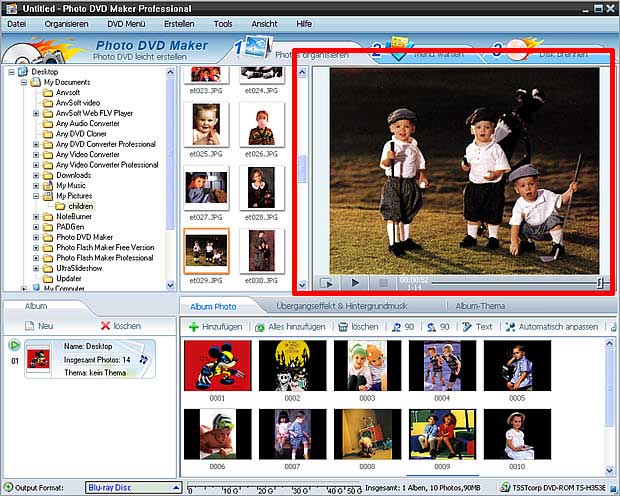Image resolution: width=620 pixels, height=496 pixels.
Task: Expand the Photo DVD Maker folder node
Action: click(36, 237)
